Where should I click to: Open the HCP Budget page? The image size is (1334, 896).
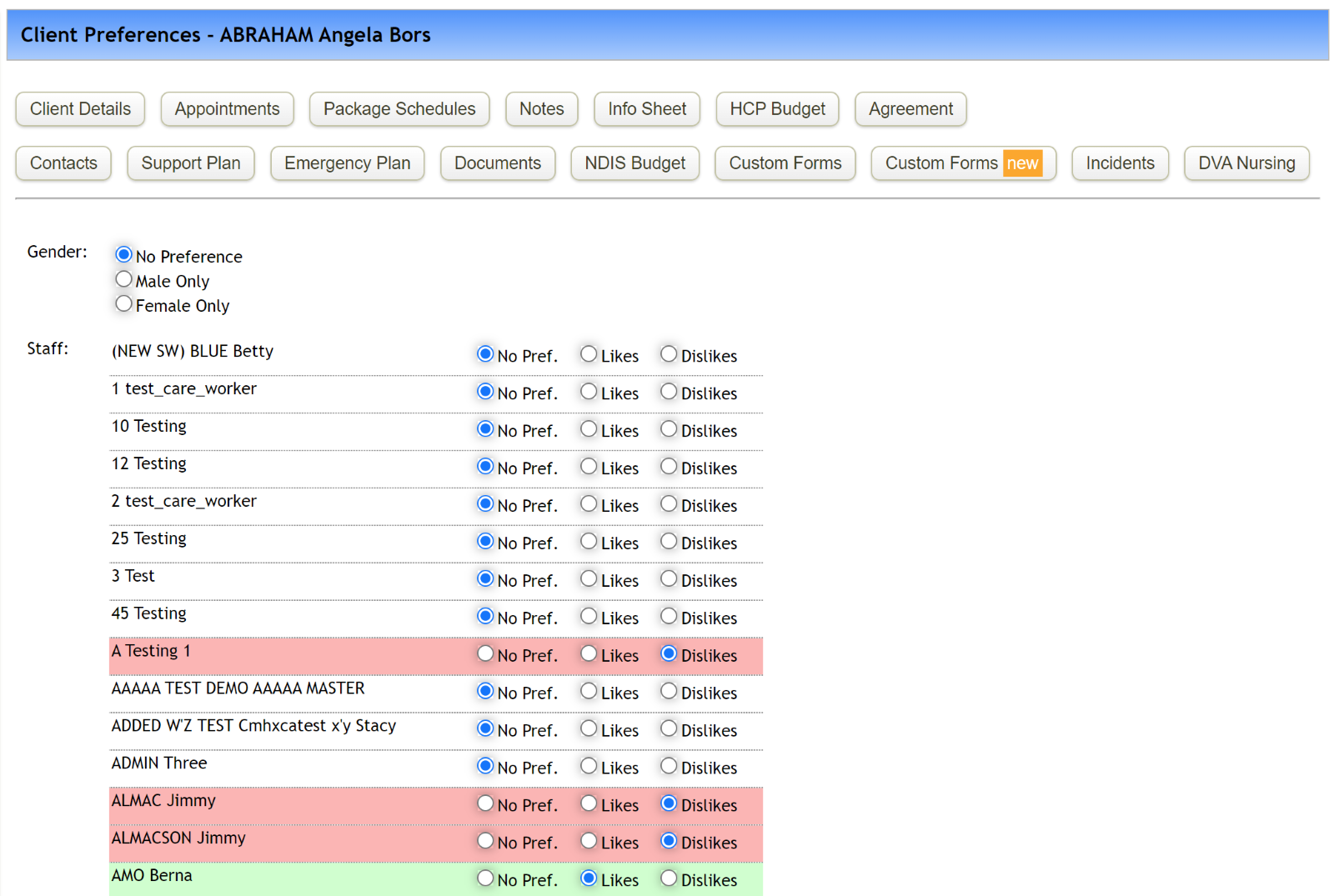776,108
